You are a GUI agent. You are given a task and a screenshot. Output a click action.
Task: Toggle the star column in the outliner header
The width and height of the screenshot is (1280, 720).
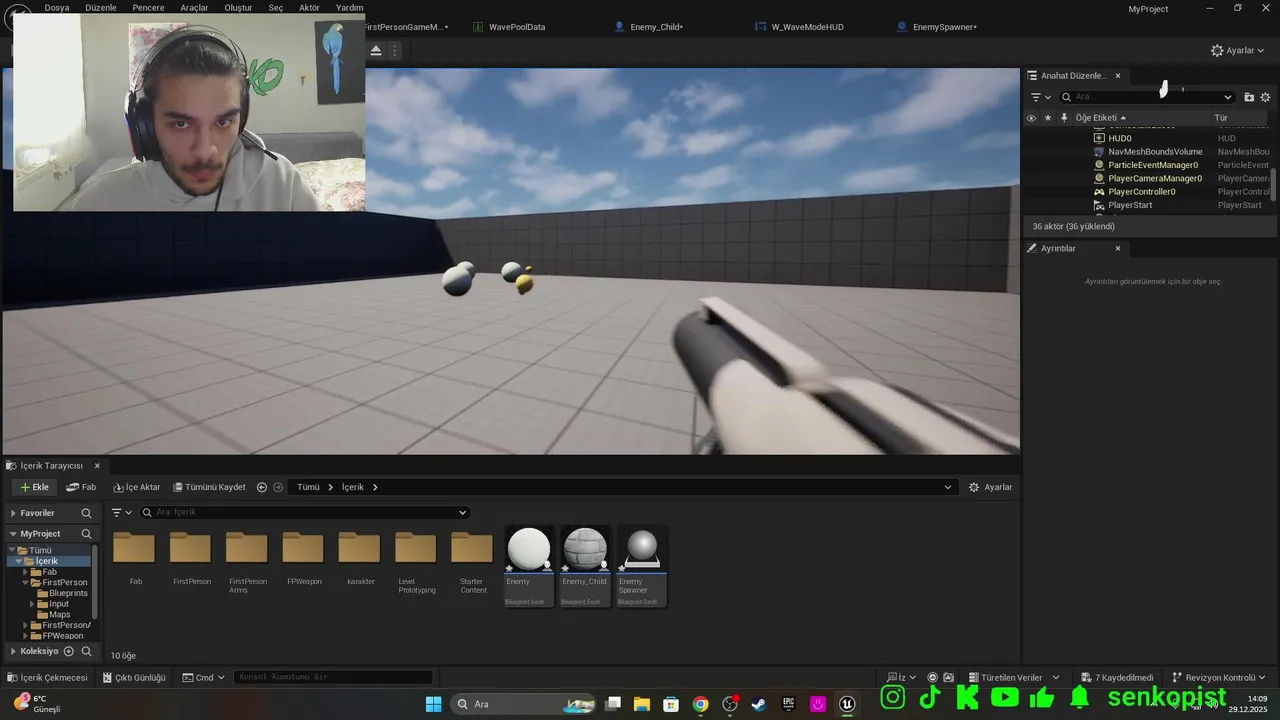[1047, 118]
